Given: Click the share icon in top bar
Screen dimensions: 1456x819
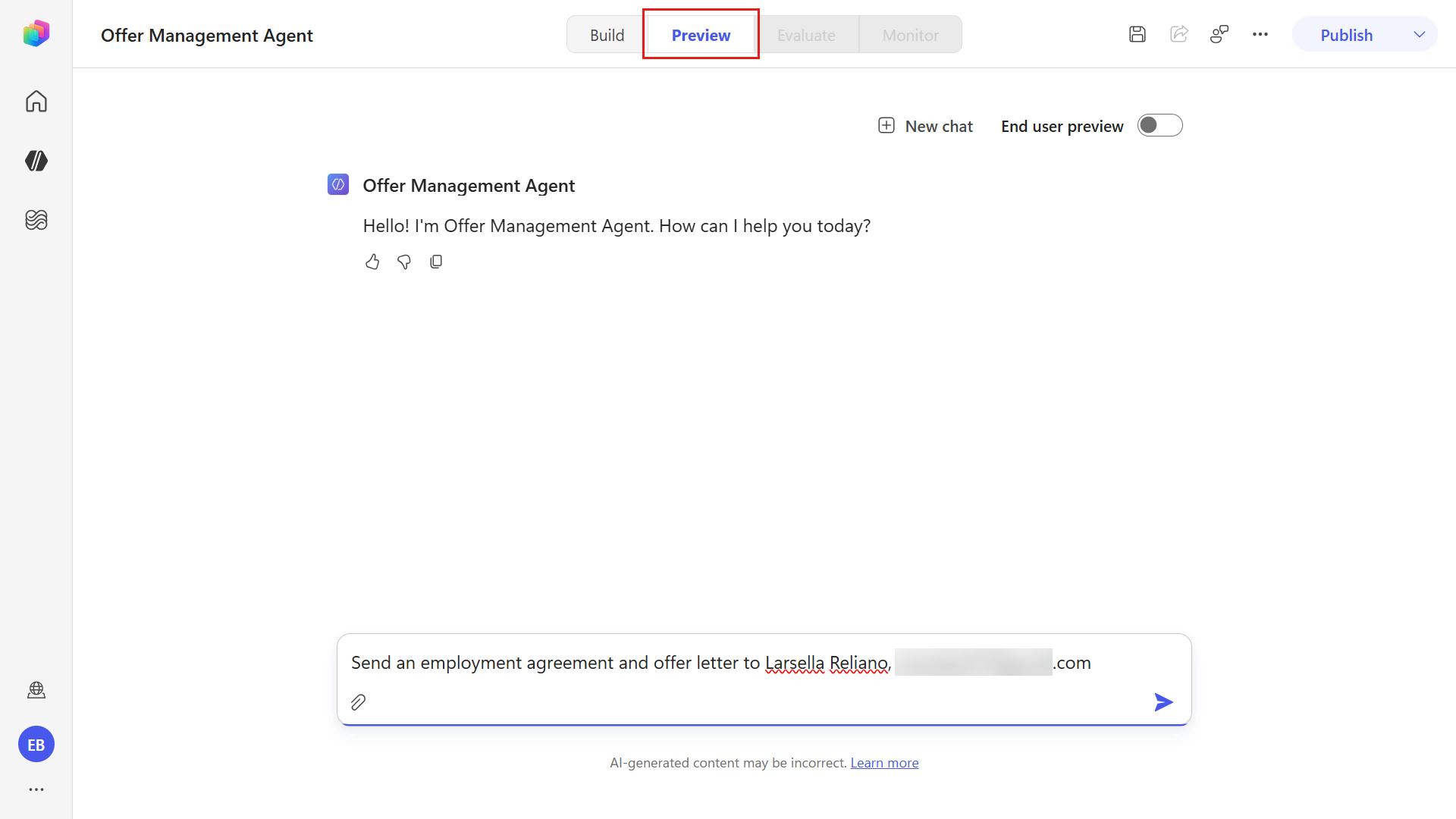Looking at the screenshot, I should (1178, 34).
